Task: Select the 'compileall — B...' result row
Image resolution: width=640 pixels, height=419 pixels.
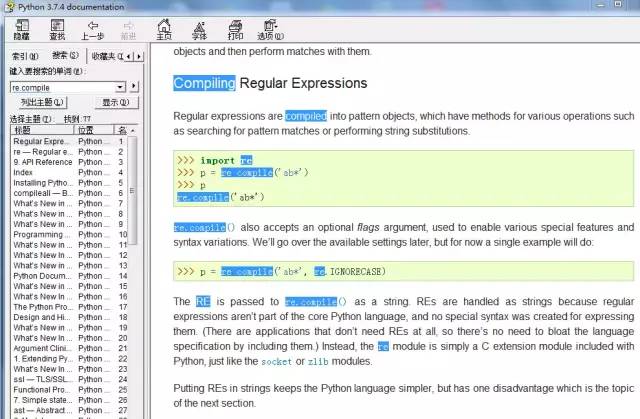Action: [69, 193]
